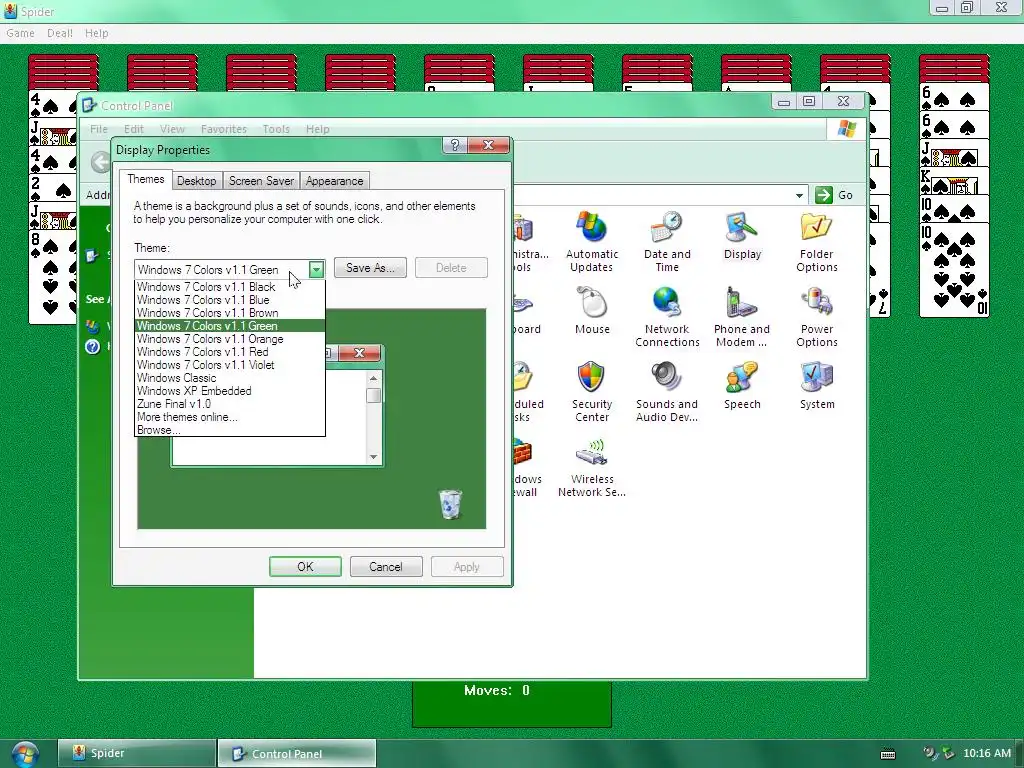Open the Sounds and Audio Devices icon
Screen dimensions: 1024x768
[x=667, y=392]
